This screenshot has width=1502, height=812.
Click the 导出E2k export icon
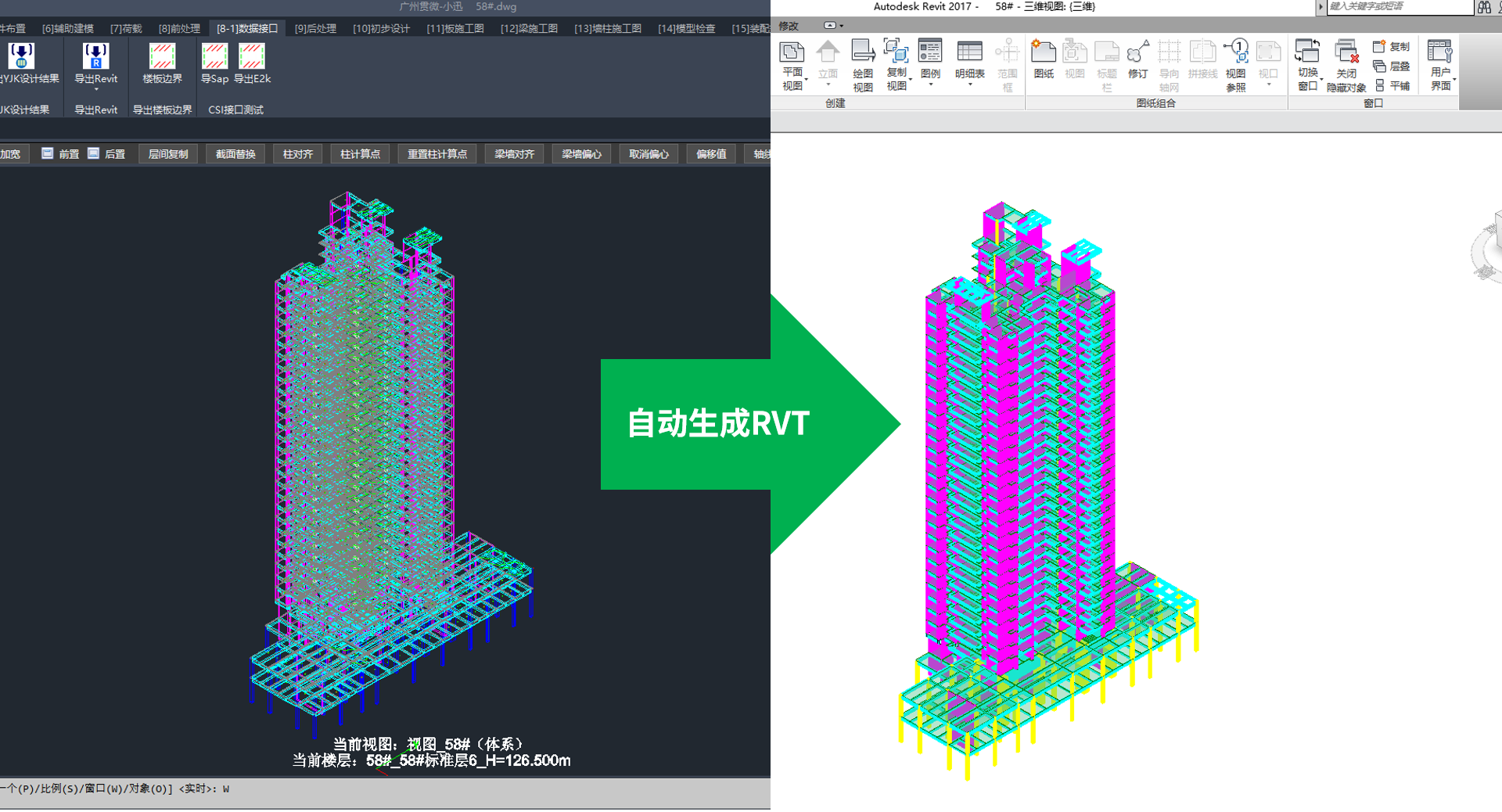[x=252, y=57]
